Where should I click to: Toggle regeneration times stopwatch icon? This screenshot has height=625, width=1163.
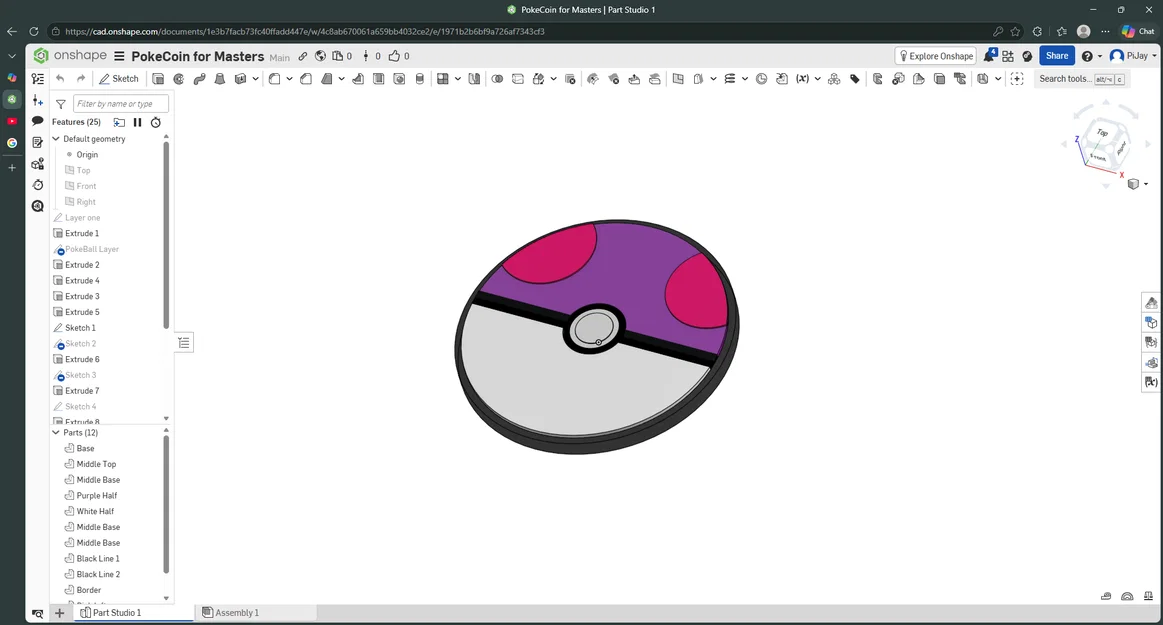(x=156, y=122)
